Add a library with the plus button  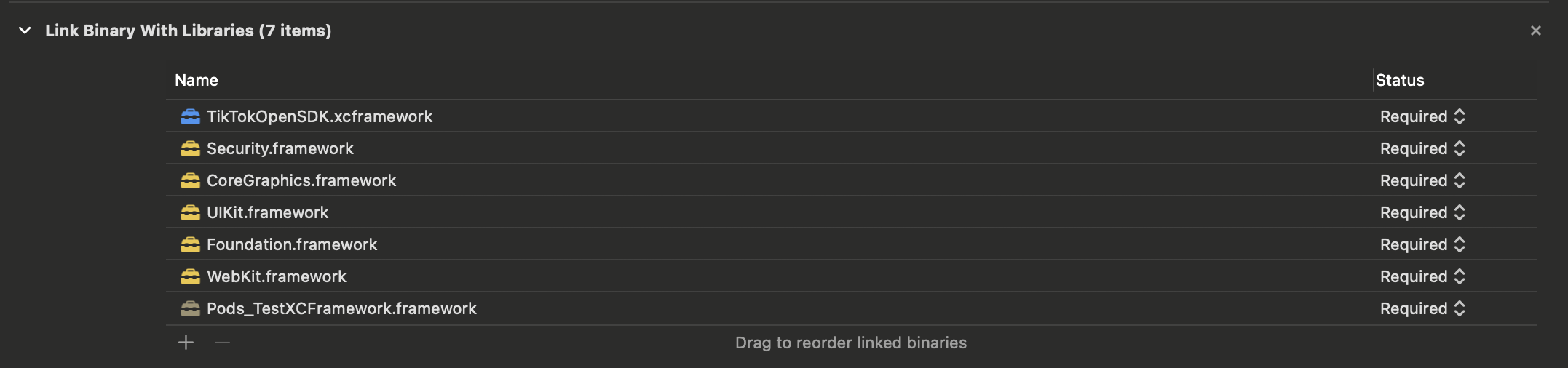point(186,343)
